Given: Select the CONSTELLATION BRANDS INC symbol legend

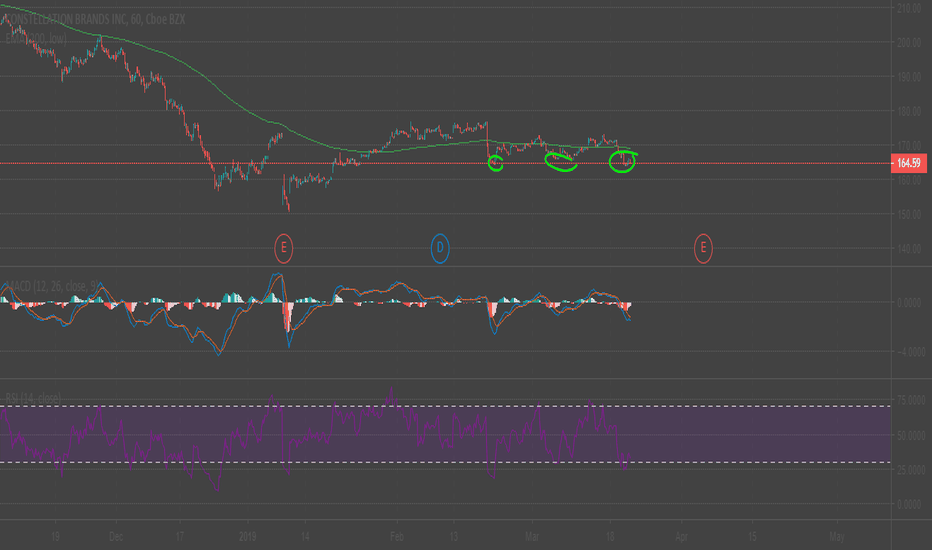Looking at the screenshot, I should click(x=95, y=20).
